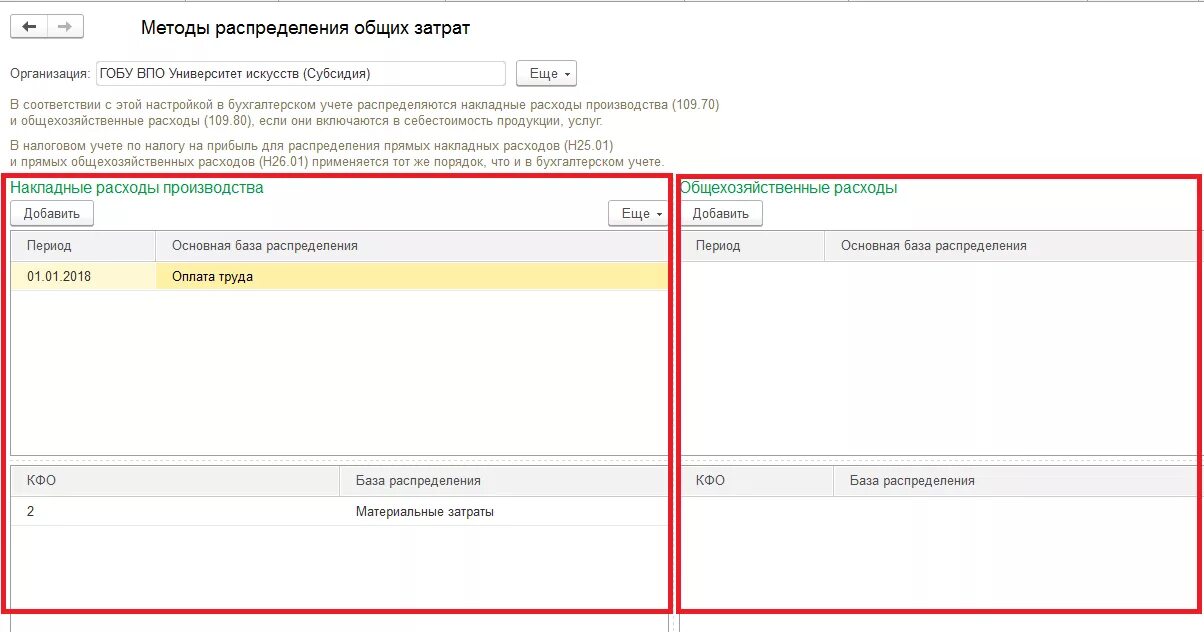Screen dimensions: 1204x632
Task: Go back with the left arrow button
Action: tap(29, 27)
